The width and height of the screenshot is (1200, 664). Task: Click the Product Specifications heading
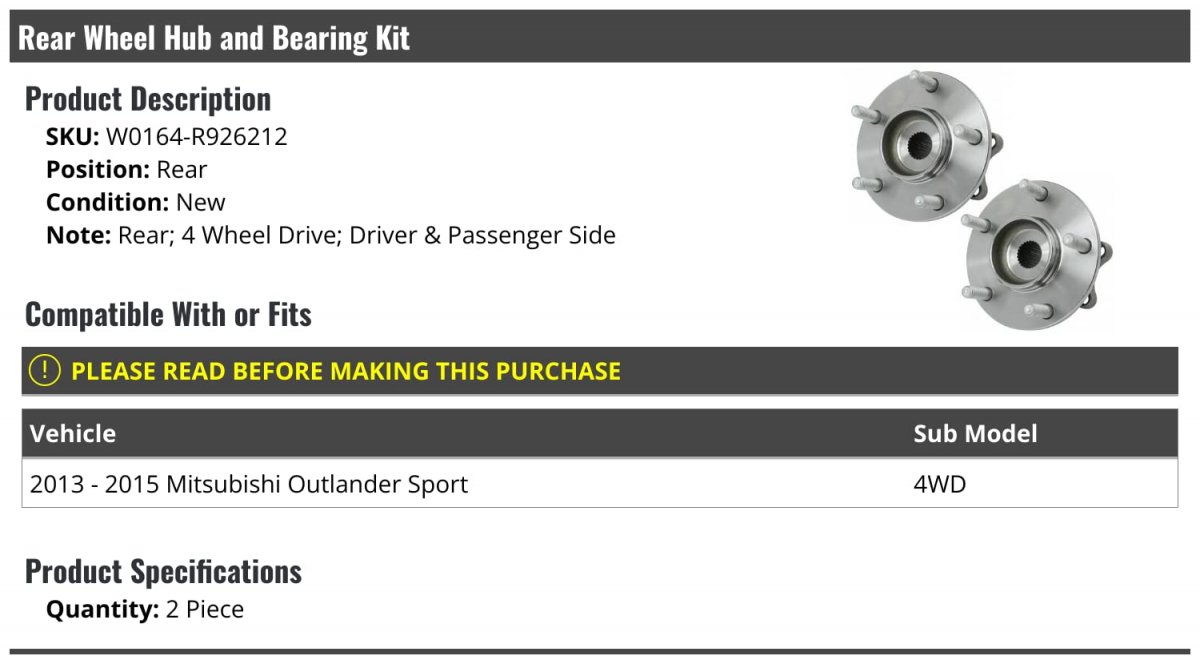click(x=163, y=572)
